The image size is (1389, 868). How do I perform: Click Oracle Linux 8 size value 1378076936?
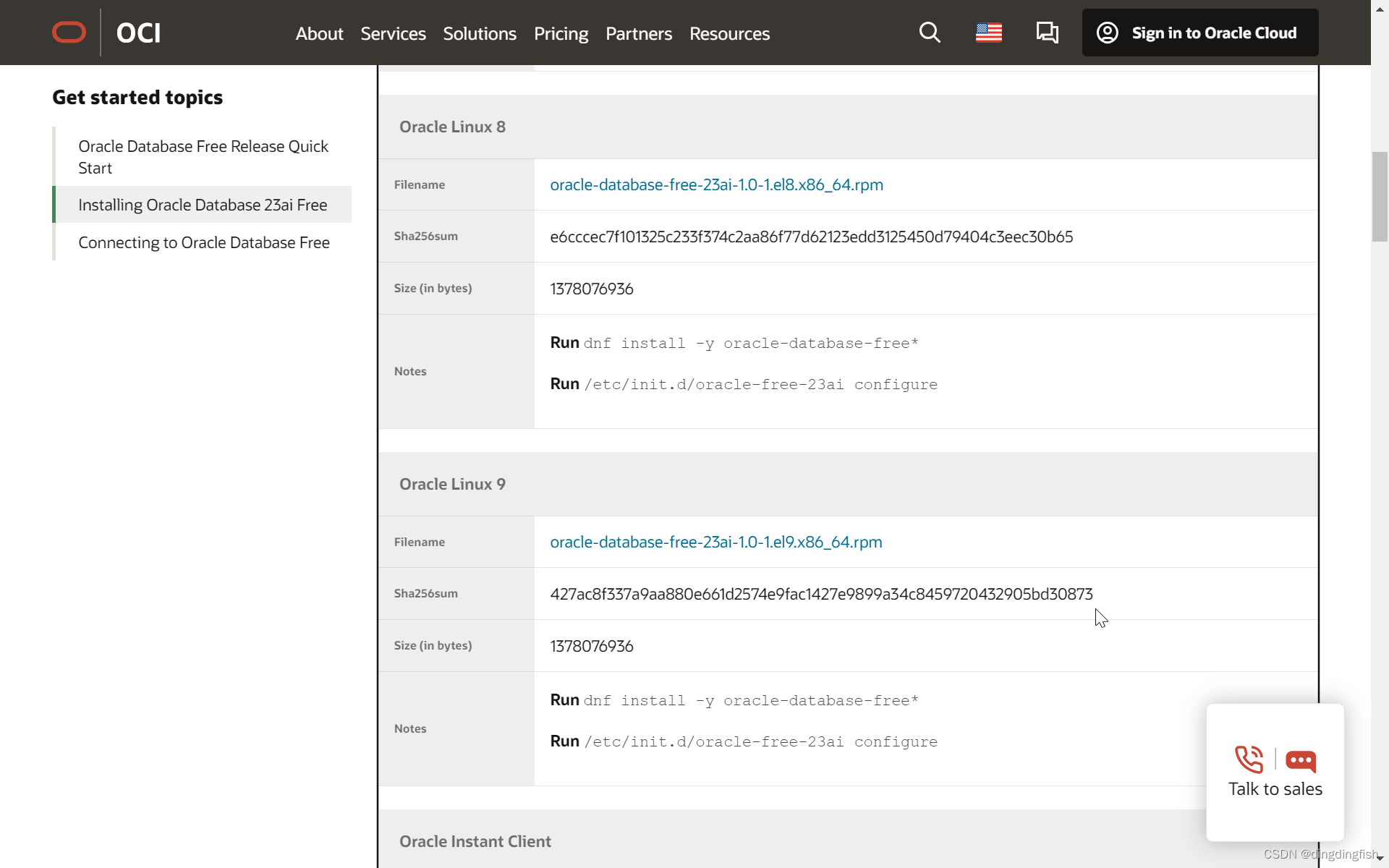tap(592, 289)
